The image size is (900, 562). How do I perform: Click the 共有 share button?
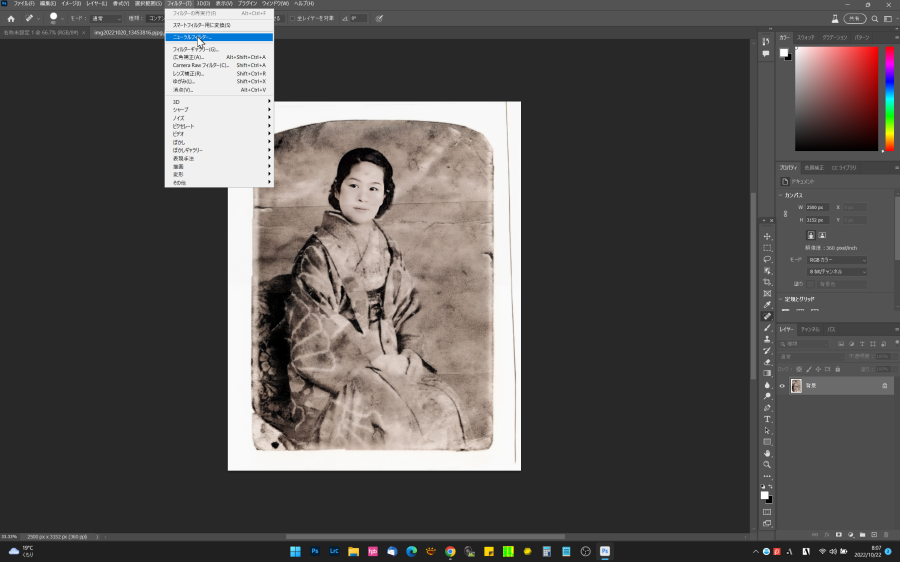(855, 18)
